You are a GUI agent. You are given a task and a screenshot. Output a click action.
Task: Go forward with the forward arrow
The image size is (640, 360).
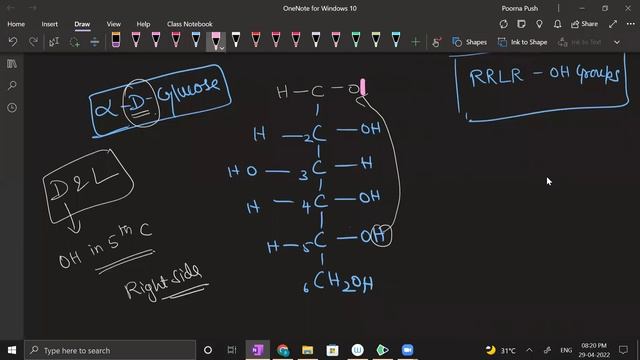[33, 8]
